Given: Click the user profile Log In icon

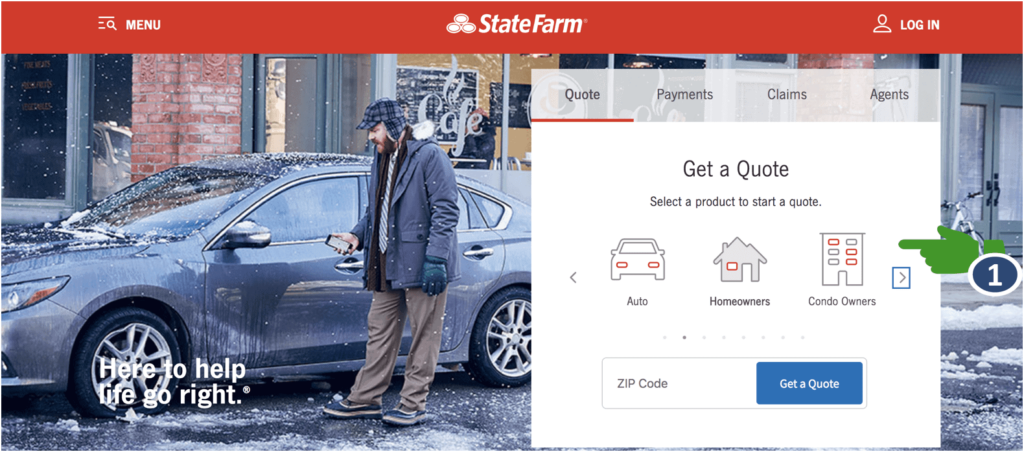Looking at the screenshot, I should [x=882, y=25].
